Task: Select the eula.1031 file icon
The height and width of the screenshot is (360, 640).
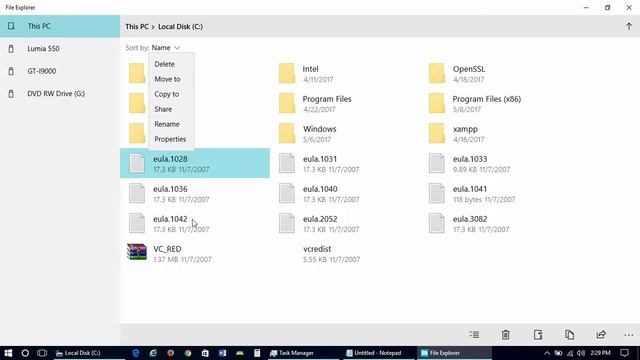Action: coord(287,163)
